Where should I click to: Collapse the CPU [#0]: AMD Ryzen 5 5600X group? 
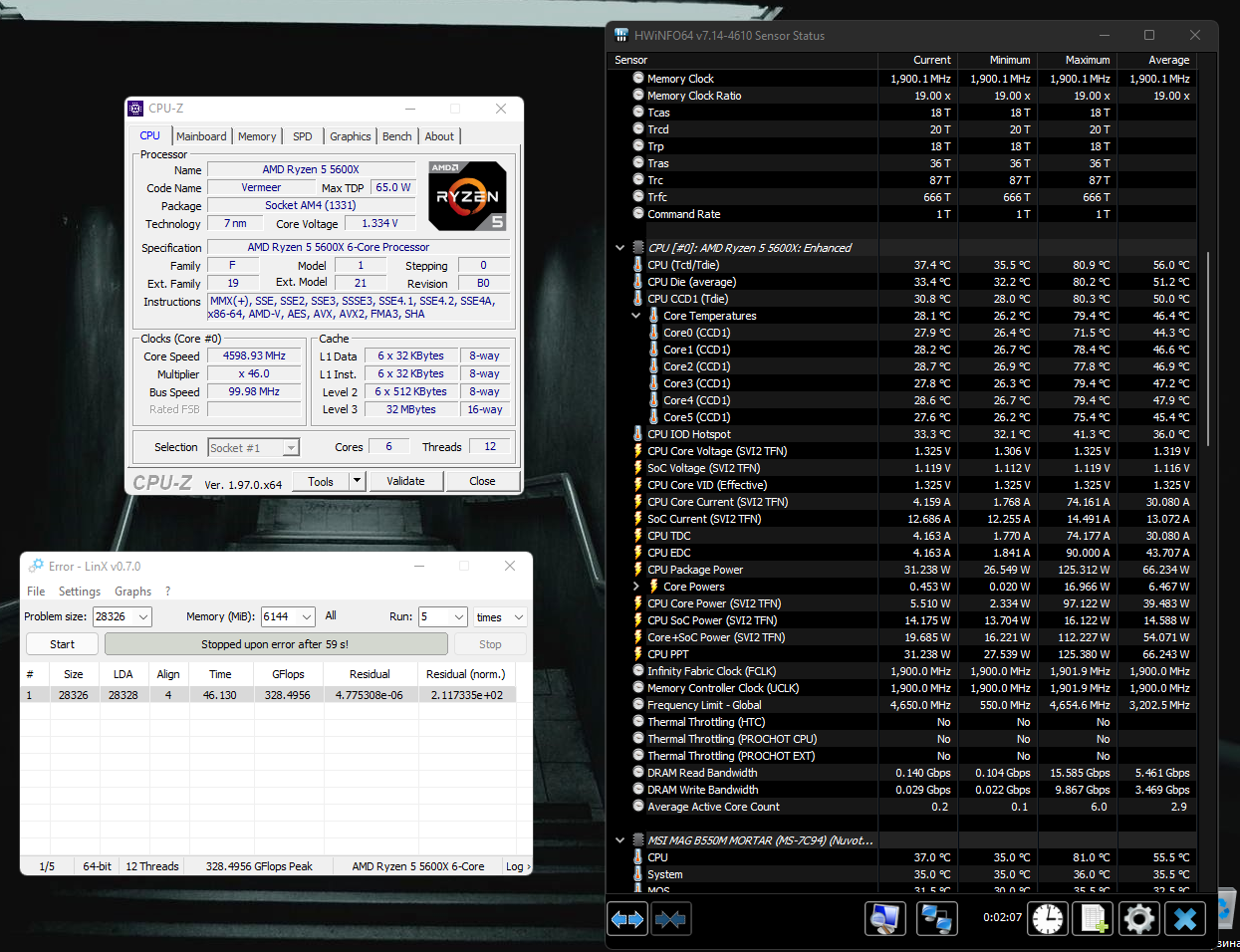pyautogui.click(x=620, y=248)
